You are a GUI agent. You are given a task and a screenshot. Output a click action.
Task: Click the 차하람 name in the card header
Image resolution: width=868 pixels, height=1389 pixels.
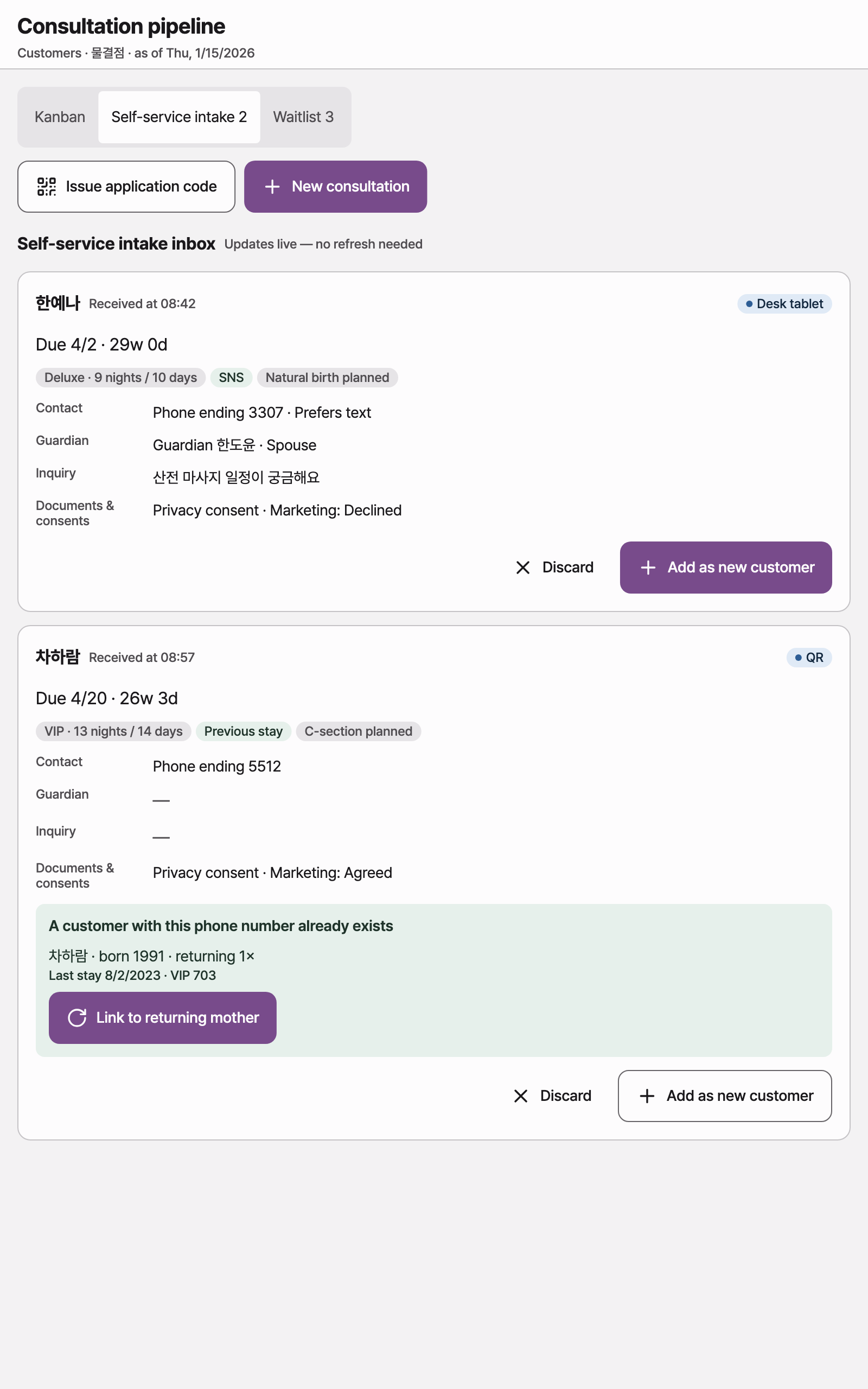pos(58,657)
